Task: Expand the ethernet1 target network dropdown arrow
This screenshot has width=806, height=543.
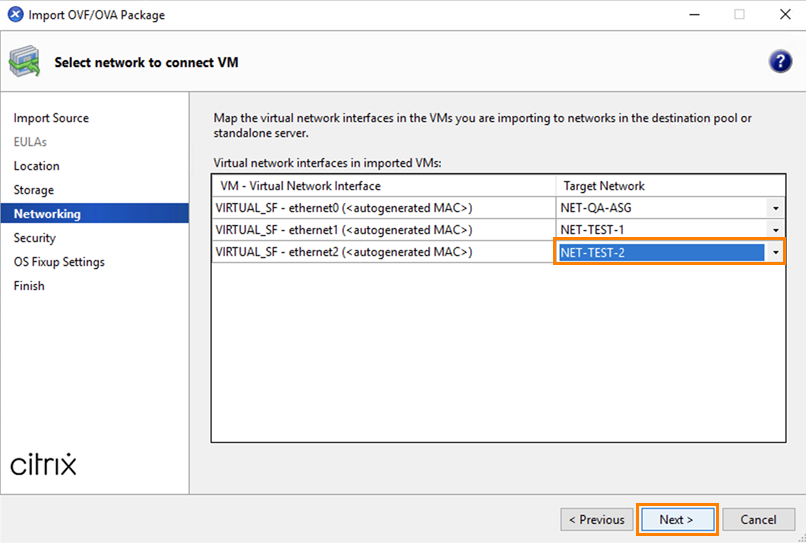Action: [x=776, y=230]
